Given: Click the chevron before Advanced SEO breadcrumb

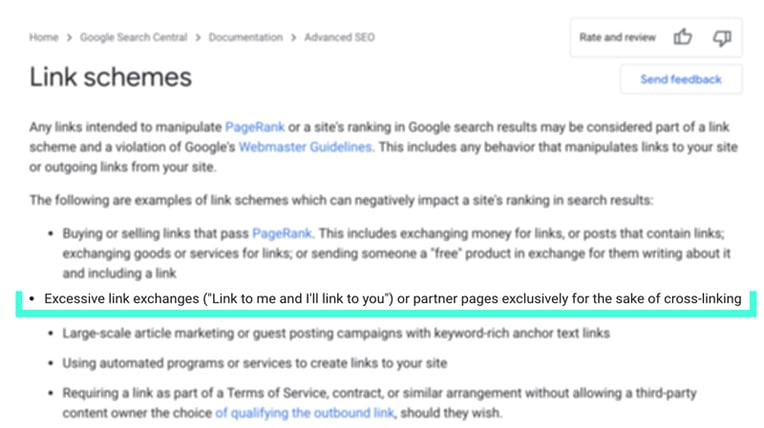Looking at the screenshot, I should click(x=293, y=38).
